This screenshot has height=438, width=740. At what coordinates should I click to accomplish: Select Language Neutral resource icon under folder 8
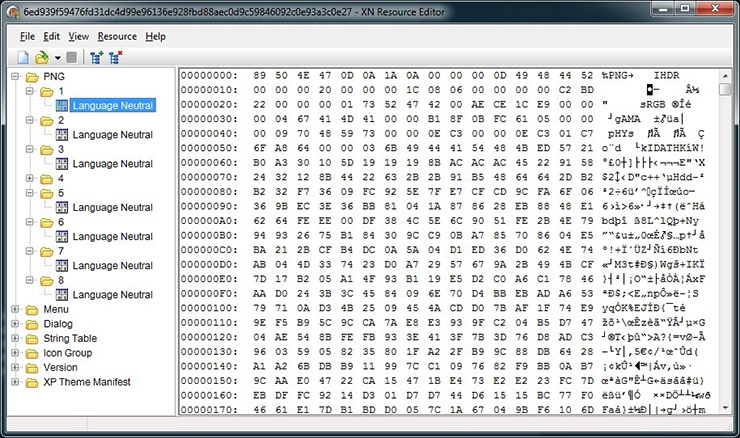(x=62, y=294)
